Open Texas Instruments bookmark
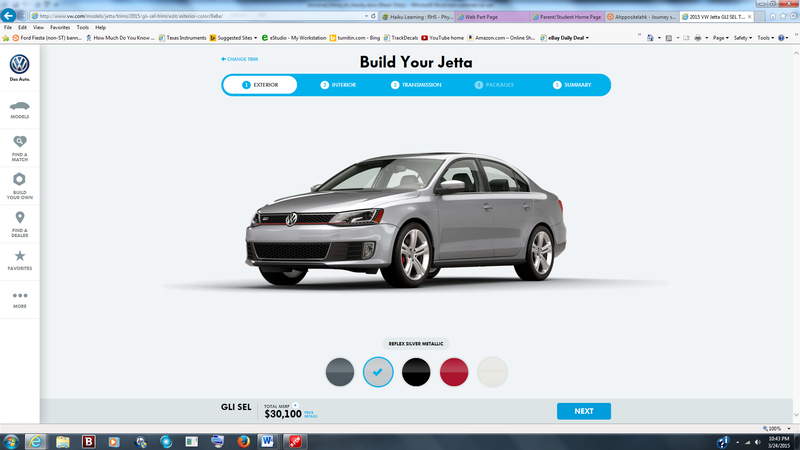This screenshot has height=450, width=800. (183, 38)
